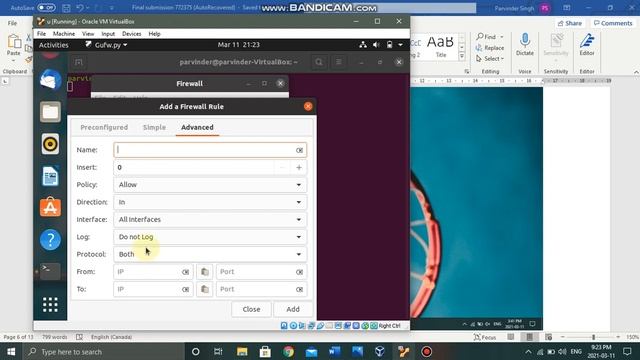Screen dimensions: 640x360
Task: Open the Word File tab
Action: 13,23
